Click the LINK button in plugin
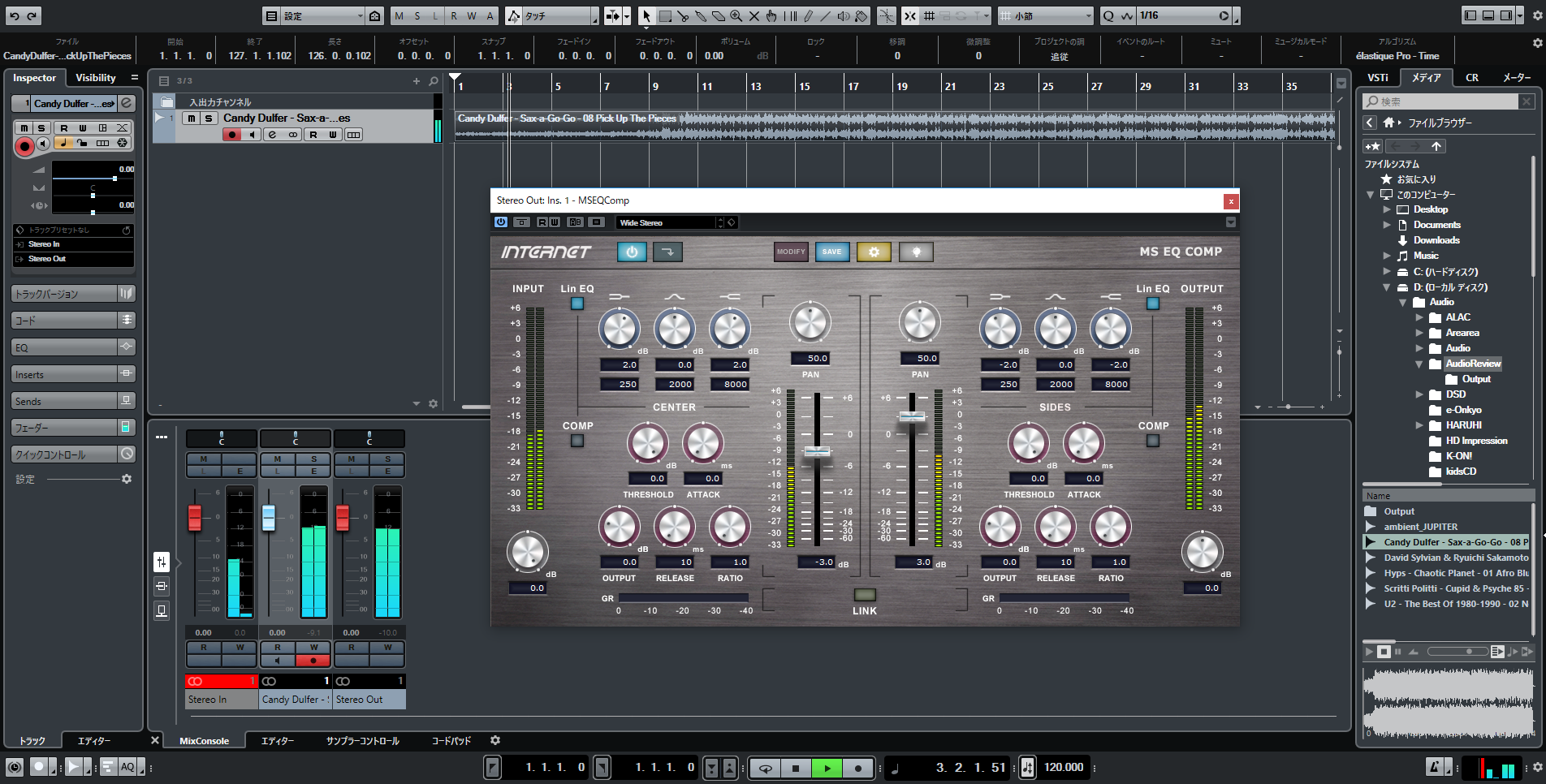Image resolution: width=1546 pixels, height=784 pixels. coord(865,595)
